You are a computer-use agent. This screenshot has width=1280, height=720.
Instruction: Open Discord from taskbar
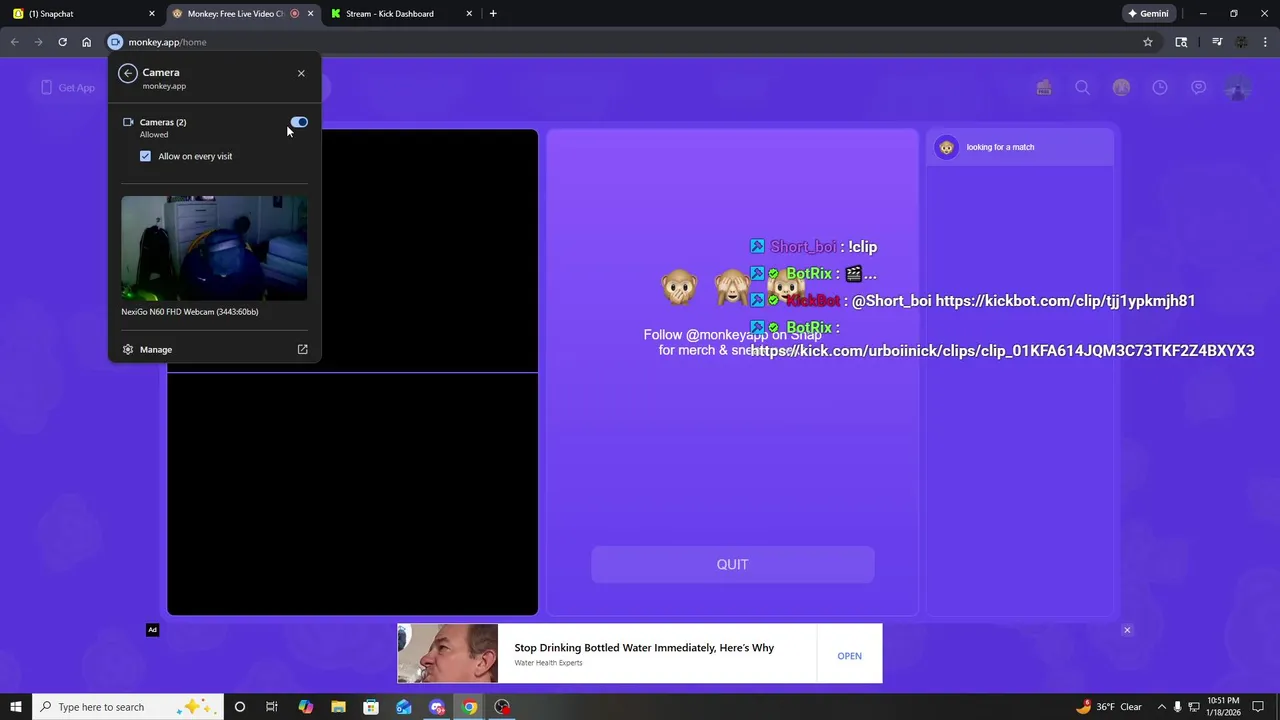[x=437, y=707]
